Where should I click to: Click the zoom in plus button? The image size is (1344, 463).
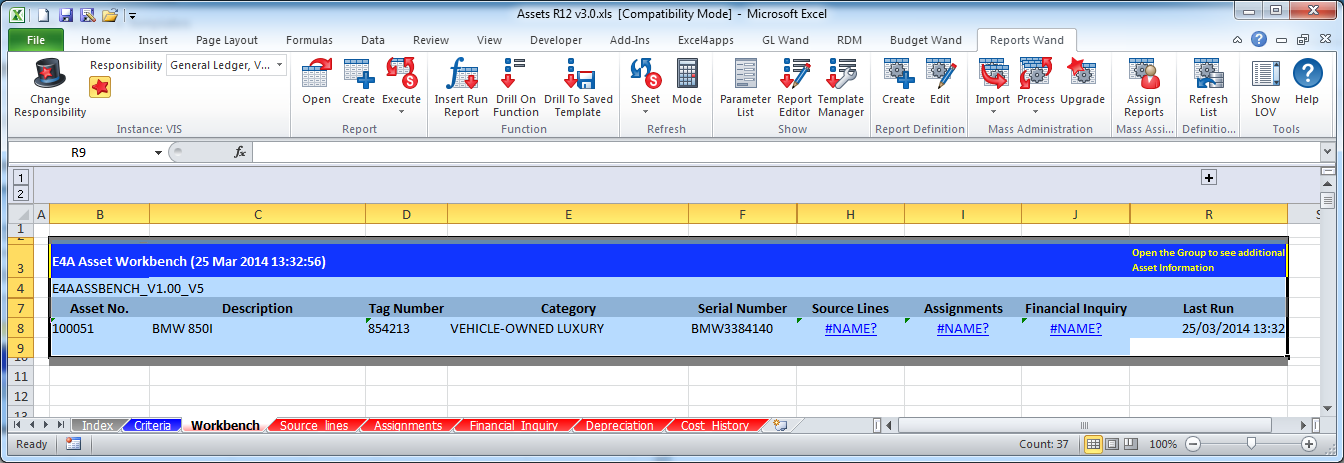click(1309, 444)
